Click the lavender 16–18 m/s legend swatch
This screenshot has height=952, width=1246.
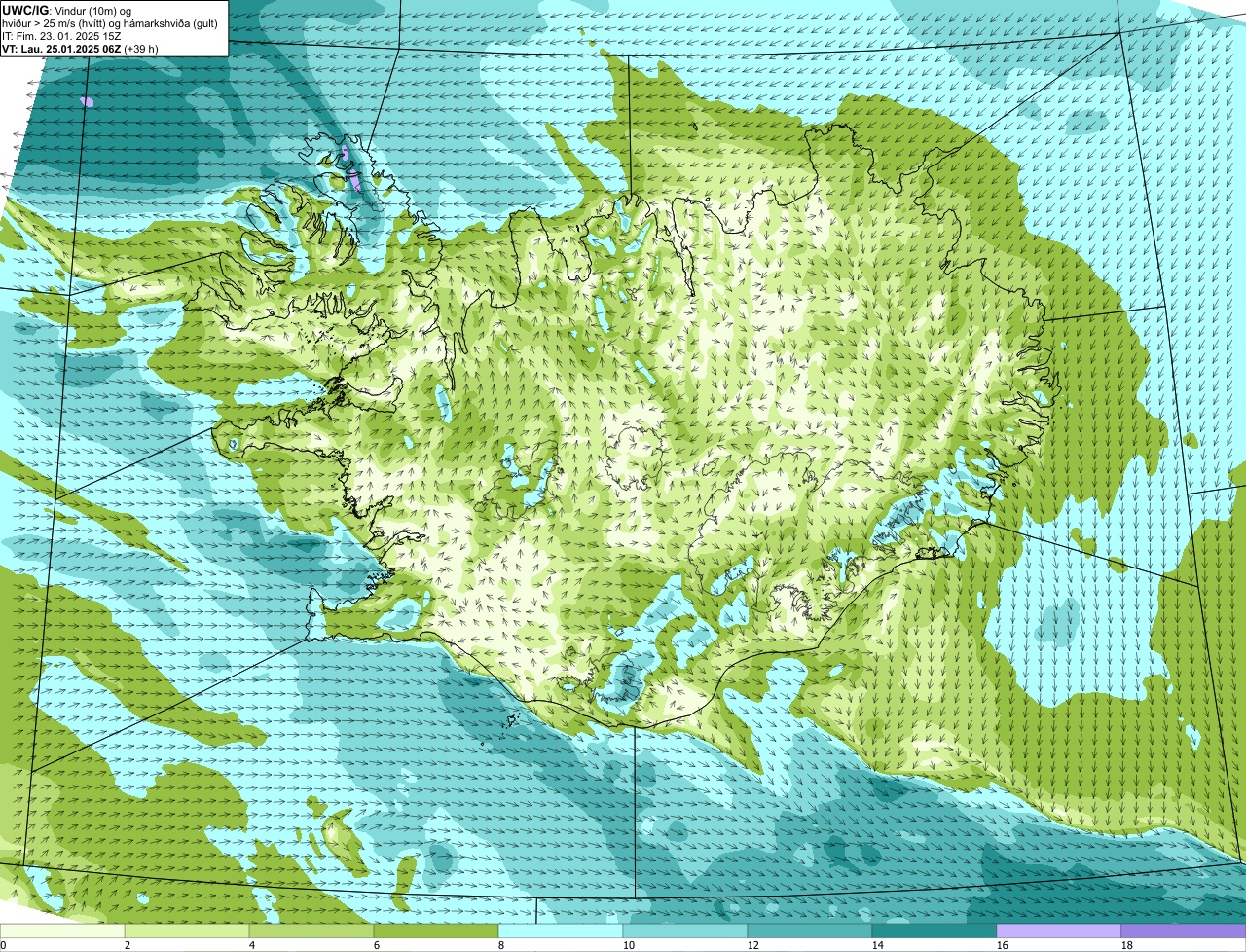click(x=1059, y=931)
